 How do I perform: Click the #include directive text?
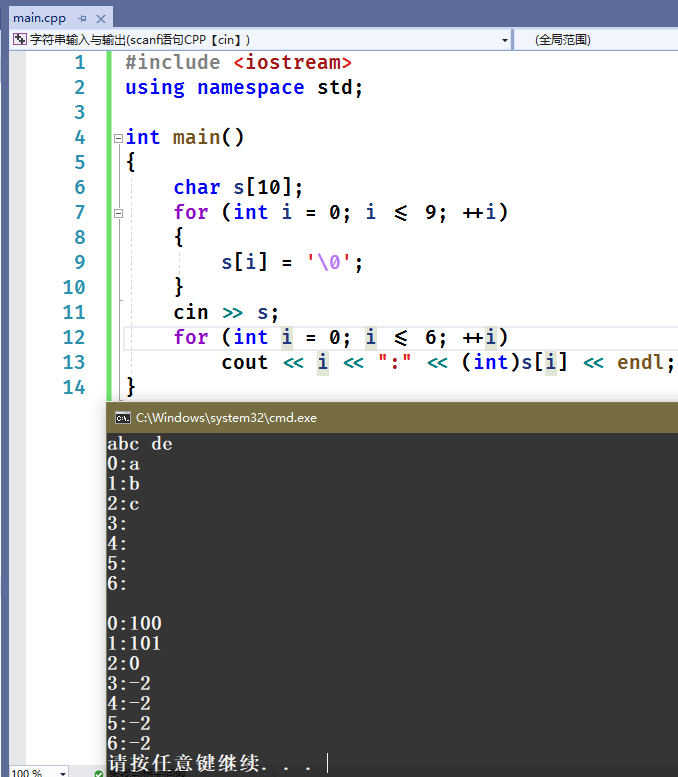pyautogui.click(x=172, y=62)
